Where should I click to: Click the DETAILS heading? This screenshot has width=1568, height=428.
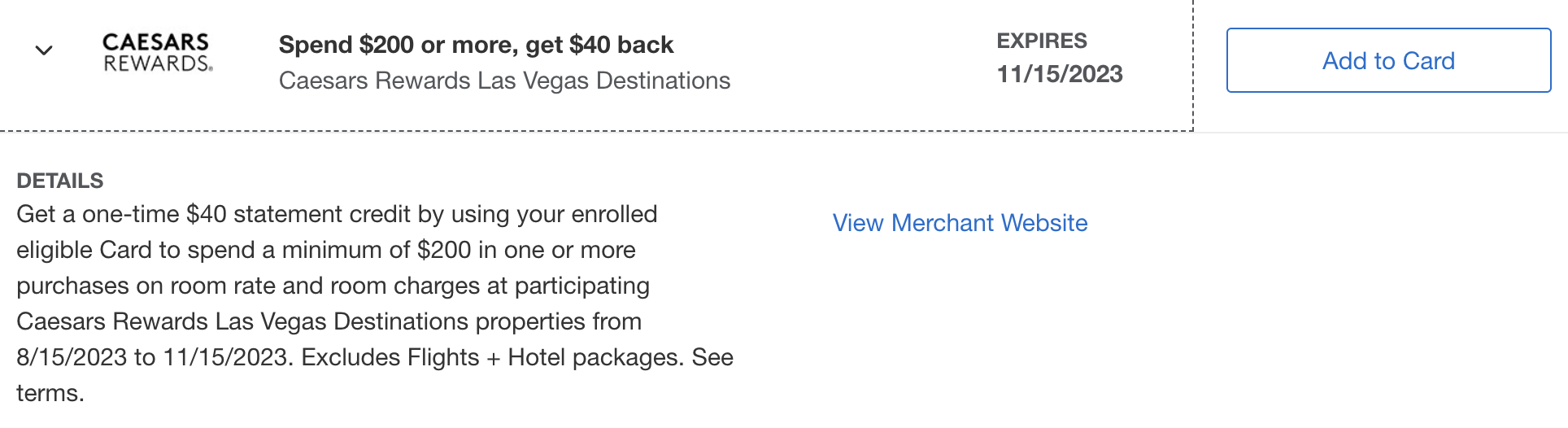[x=60, y=181]
